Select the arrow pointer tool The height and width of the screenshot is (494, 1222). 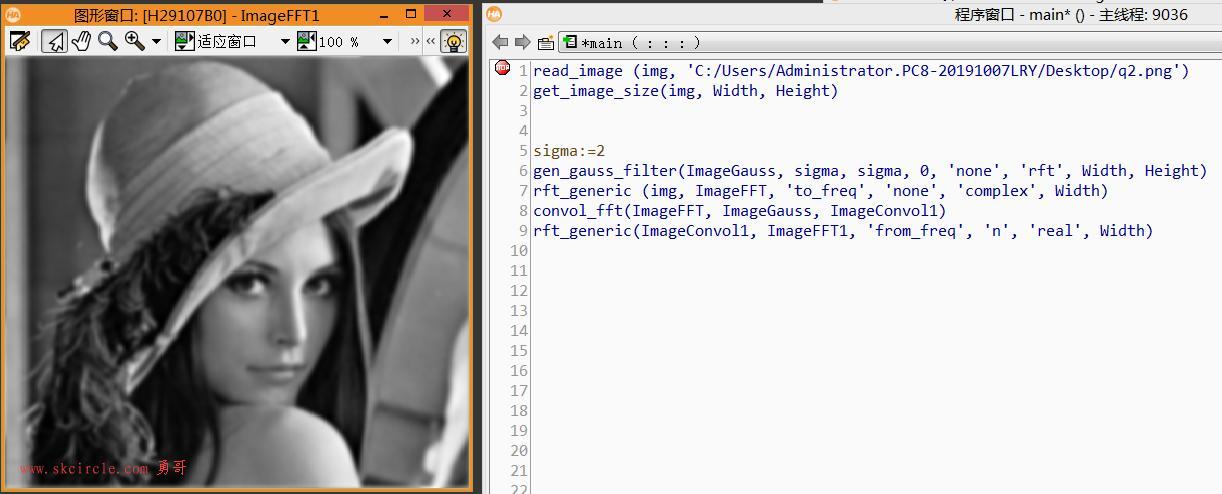pos(54,41)
